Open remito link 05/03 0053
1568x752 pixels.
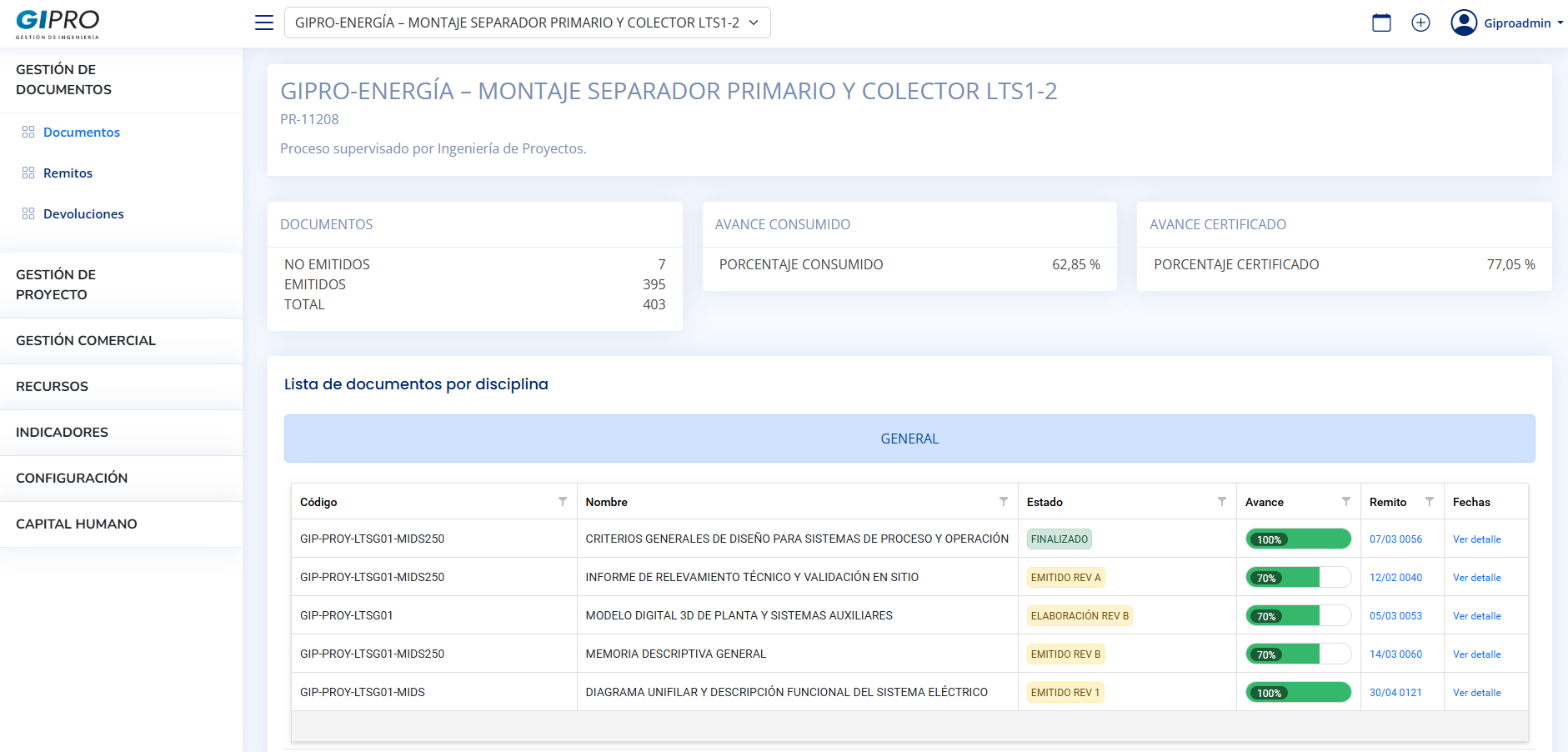click(x=1395, y=615)
